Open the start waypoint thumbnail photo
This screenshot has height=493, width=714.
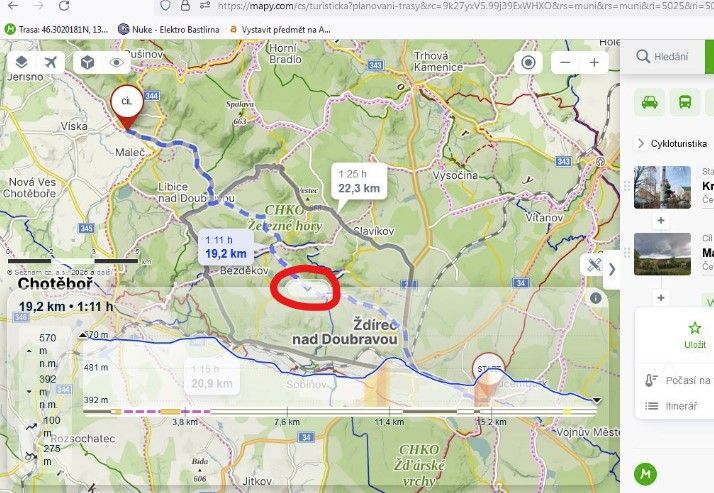point(663,187)
